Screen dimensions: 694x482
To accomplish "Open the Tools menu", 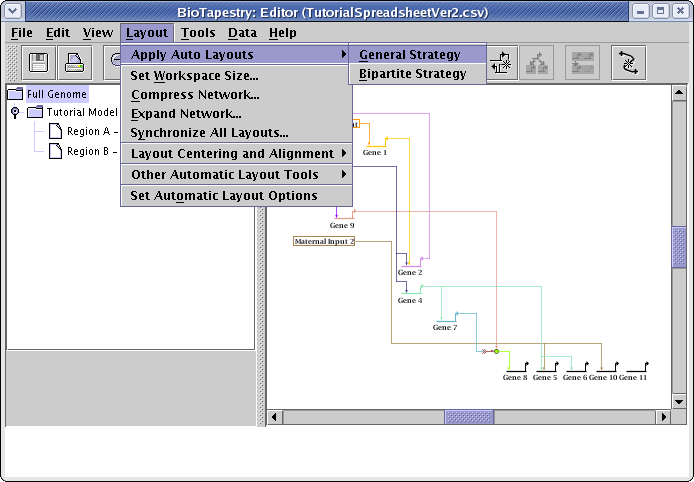I will tap(198, 33).
